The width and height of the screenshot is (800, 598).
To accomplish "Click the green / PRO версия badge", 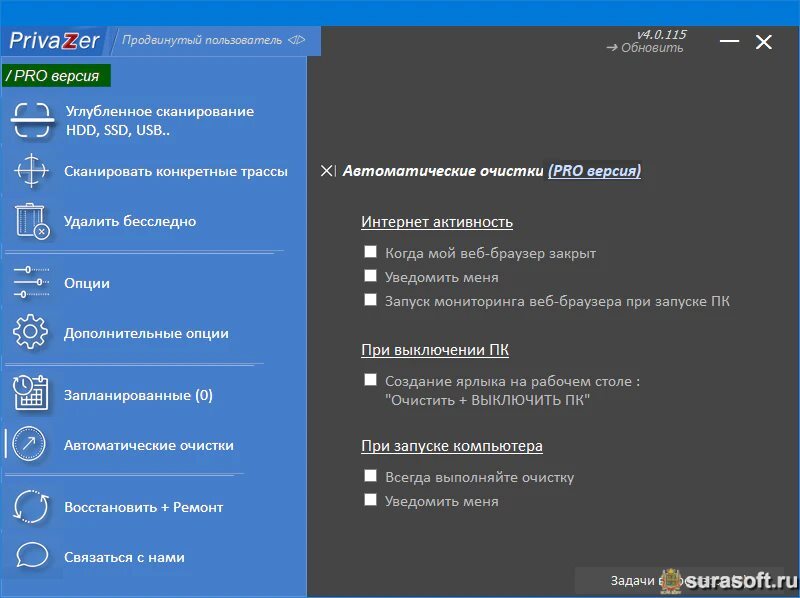I will pyautogui.click(x=56, y=76).
